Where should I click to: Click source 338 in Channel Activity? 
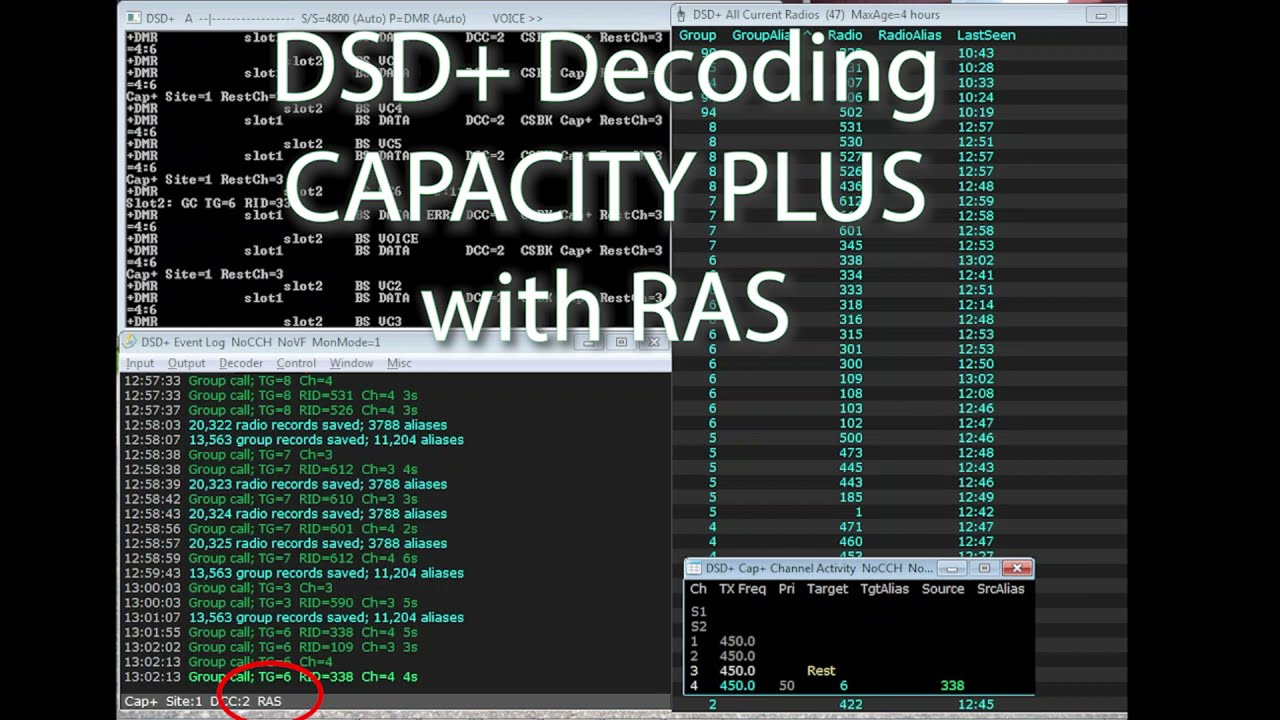point(952,686)
